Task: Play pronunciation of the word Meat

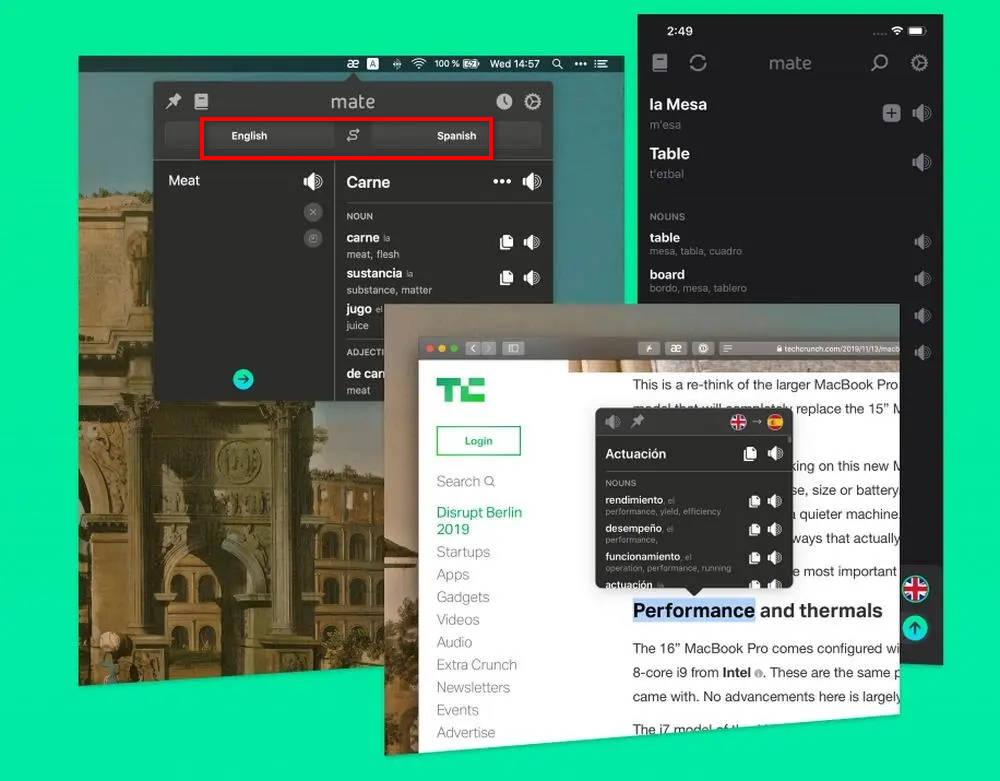Action: pyautogui.click(x=313, y=181)
